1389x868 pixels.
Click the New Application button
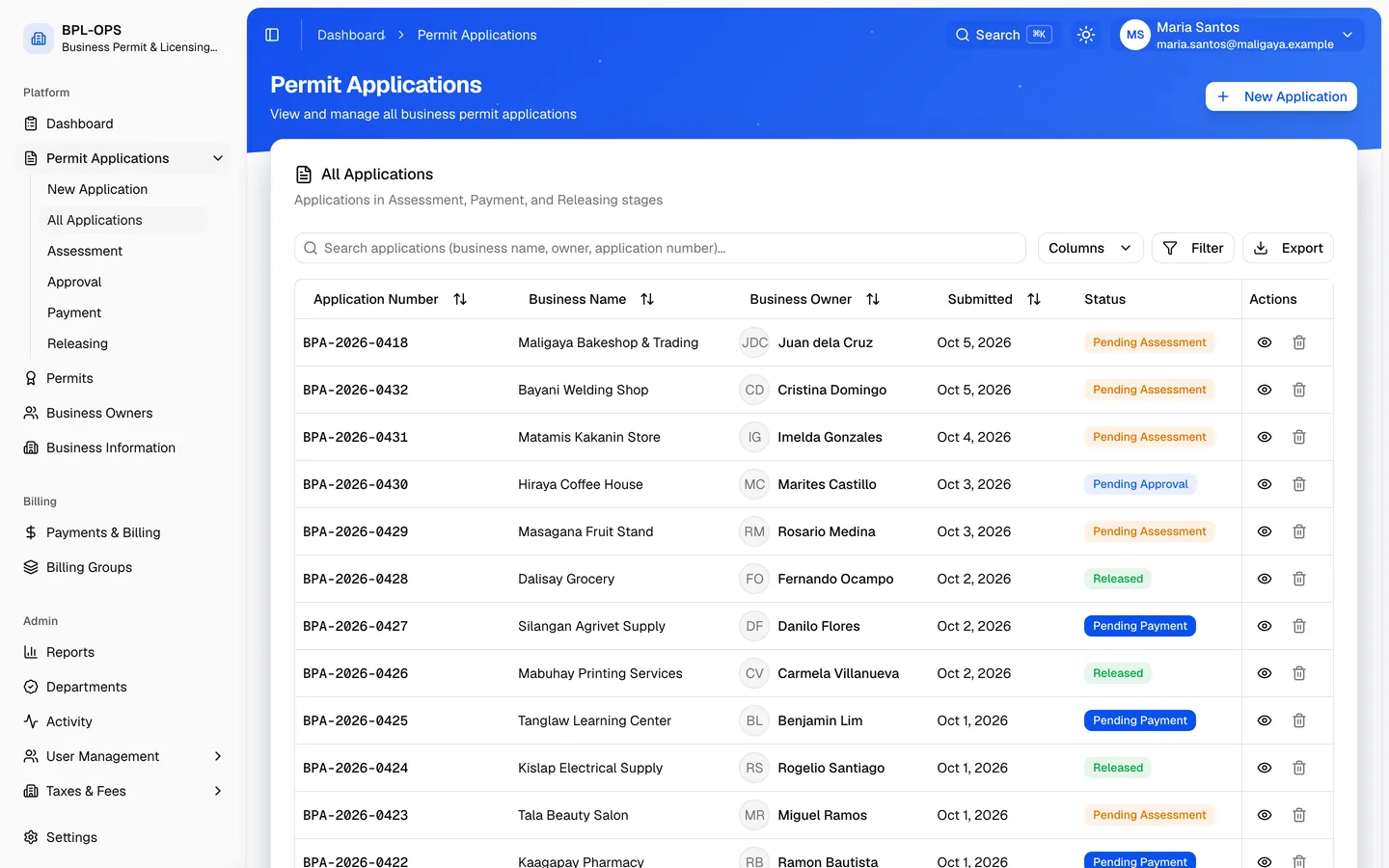1281,96
